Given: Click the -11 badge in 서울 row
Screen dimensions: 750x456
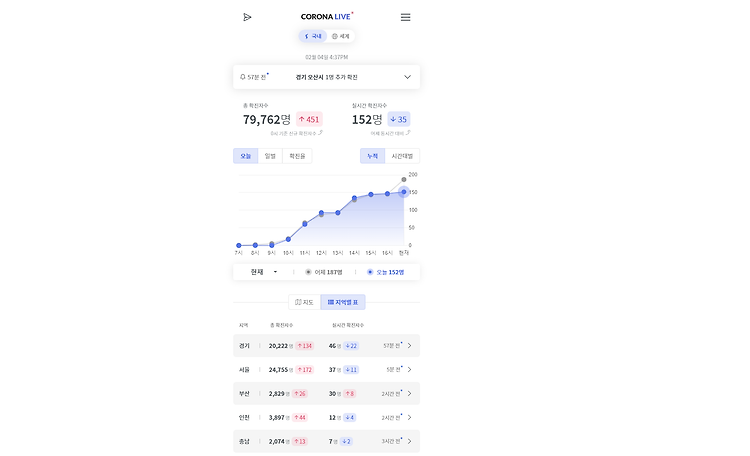Looking at the screenshot, I should (x=351, y=369).
